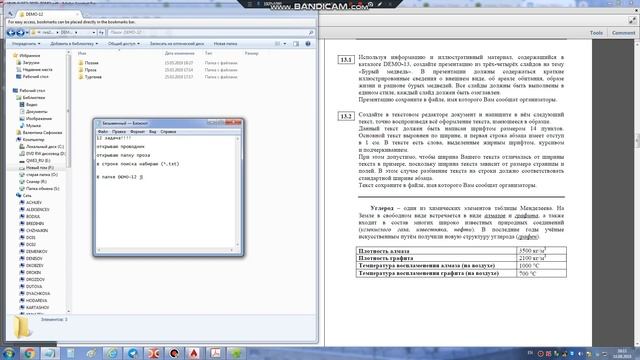Click the Windows Start button

(8, 353)
